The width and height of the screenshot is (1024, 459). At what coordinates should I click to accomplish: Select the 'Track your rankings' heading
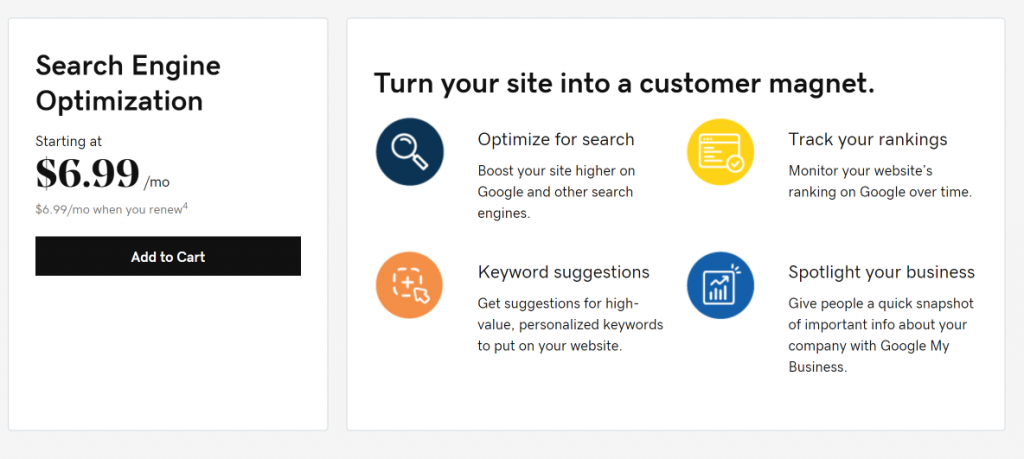pyautogui.click(x=867, y=139)
